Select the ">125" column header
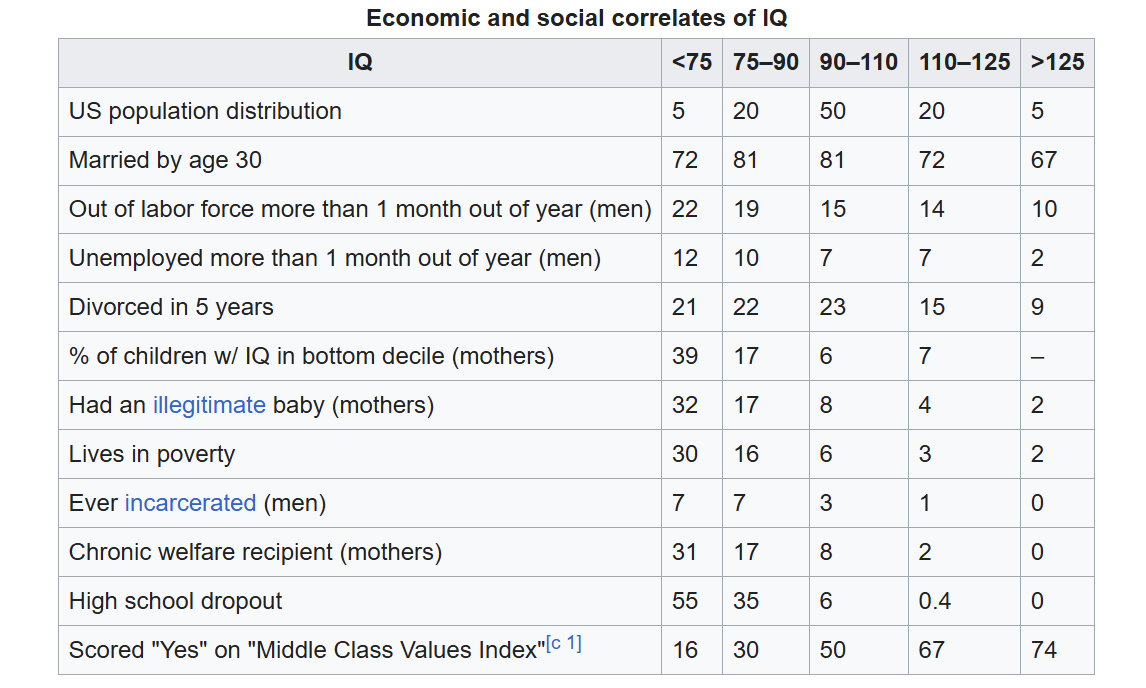This screenshot has width=1146, height=688. (1057, 62)
